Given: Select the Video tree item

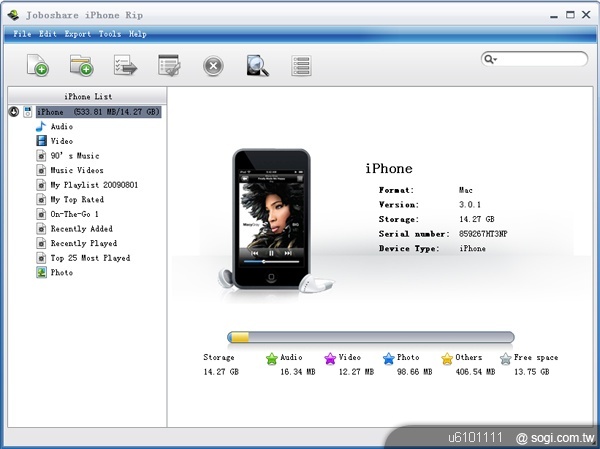Looking at the screenshot, I should tap(62, 141).
